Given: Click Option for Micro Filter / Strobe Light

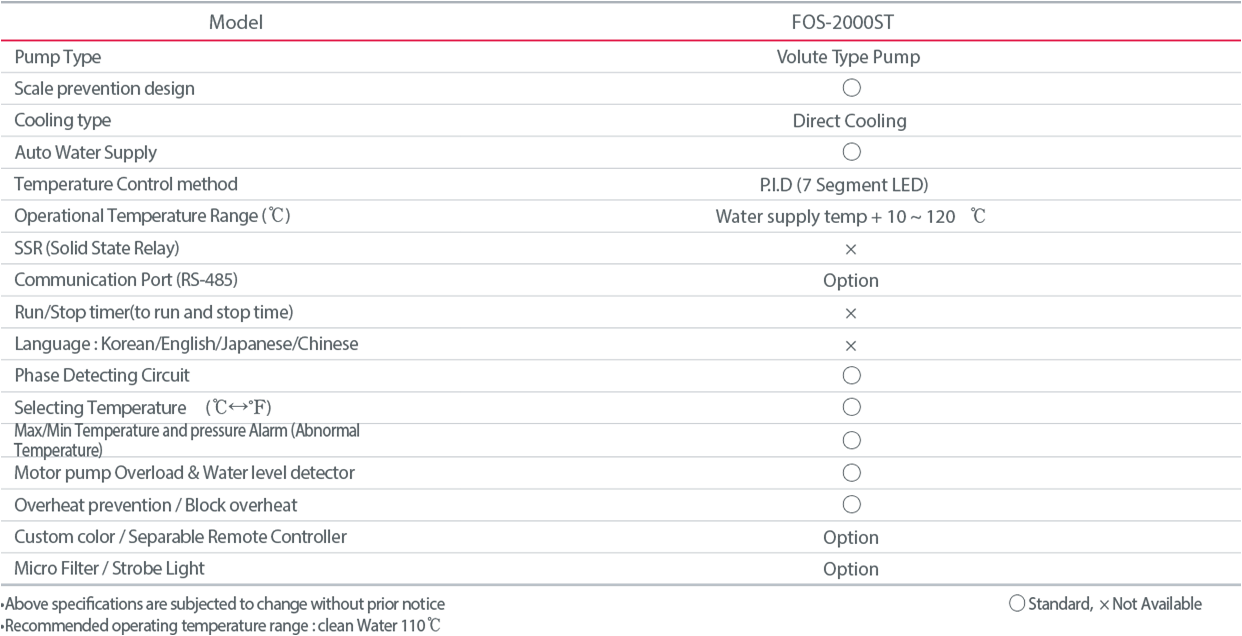Looking at the screenshot, I should (x=851, y=569).
